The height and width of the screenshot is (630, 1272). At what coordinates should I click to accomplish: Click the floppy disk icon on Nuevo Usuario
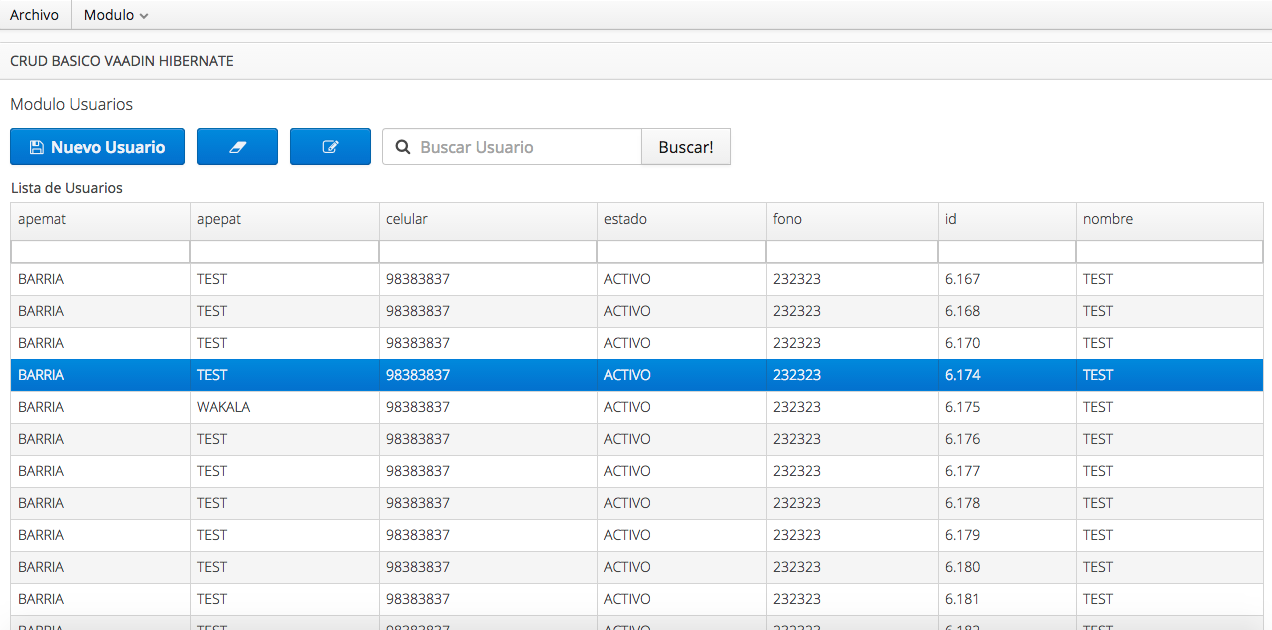[x=37, y=147]
